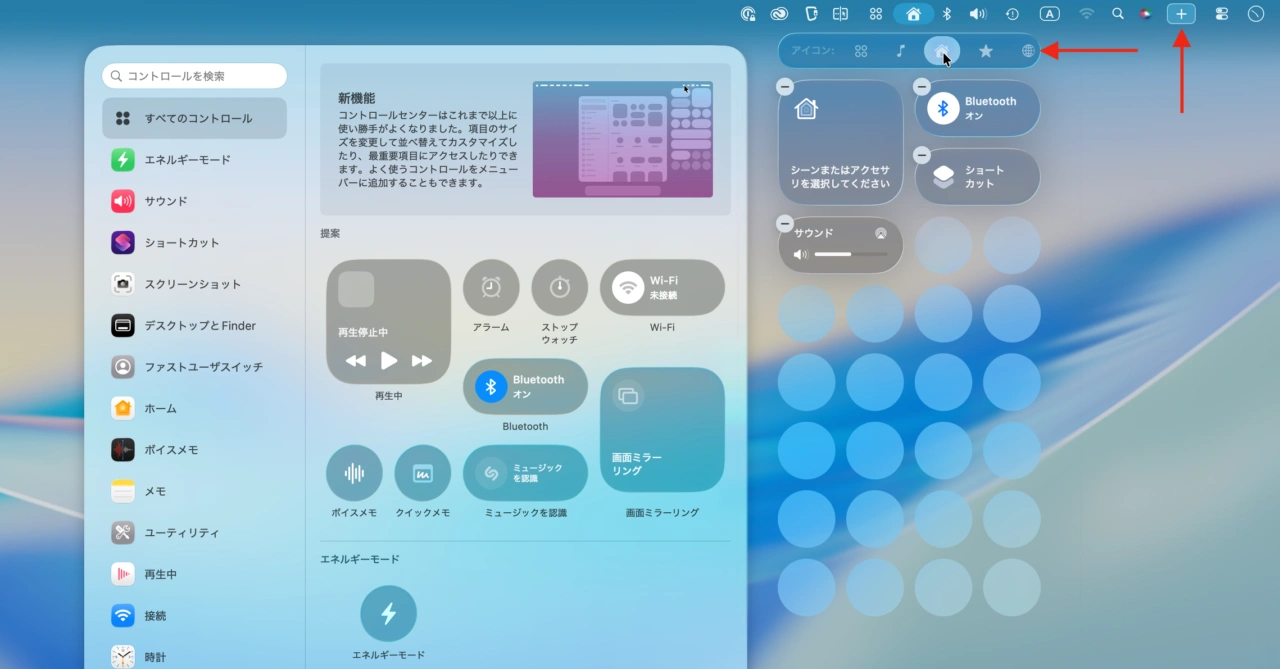Click the コントロールを検索 search field
This screenshot has height=669, width=1280.
pyautogui.click(x=194, y=75)
